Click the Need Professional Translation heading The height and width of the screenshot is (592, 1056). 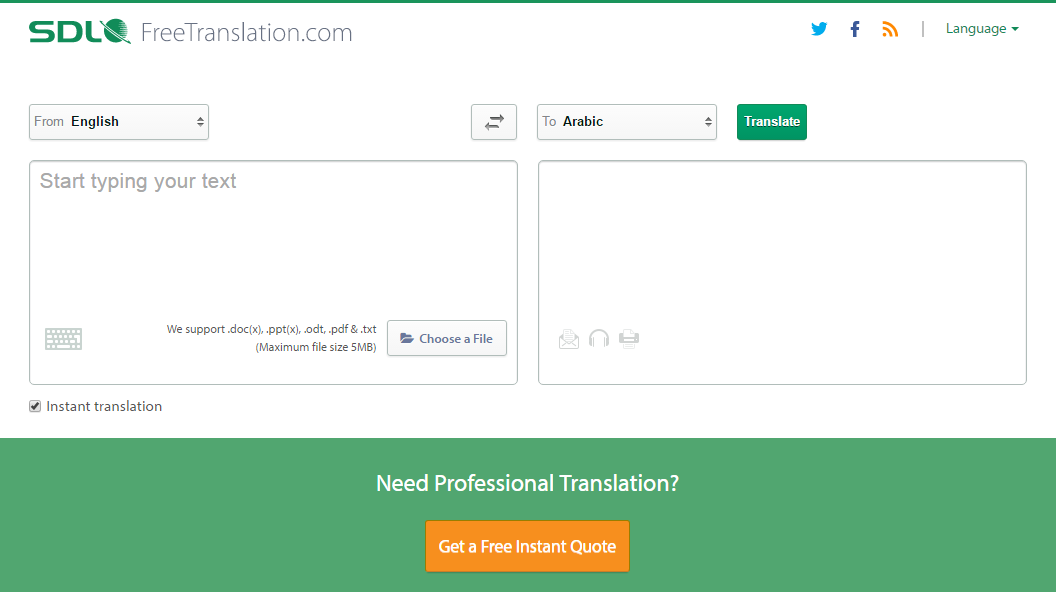pyautogui.click(x=527, y=483)
